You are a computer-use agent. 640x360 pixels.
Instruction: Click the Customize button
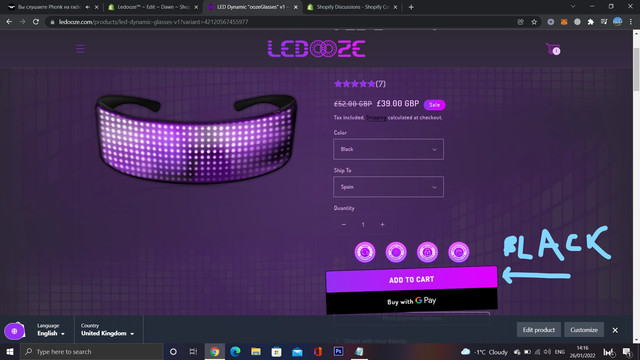(584, 330)
